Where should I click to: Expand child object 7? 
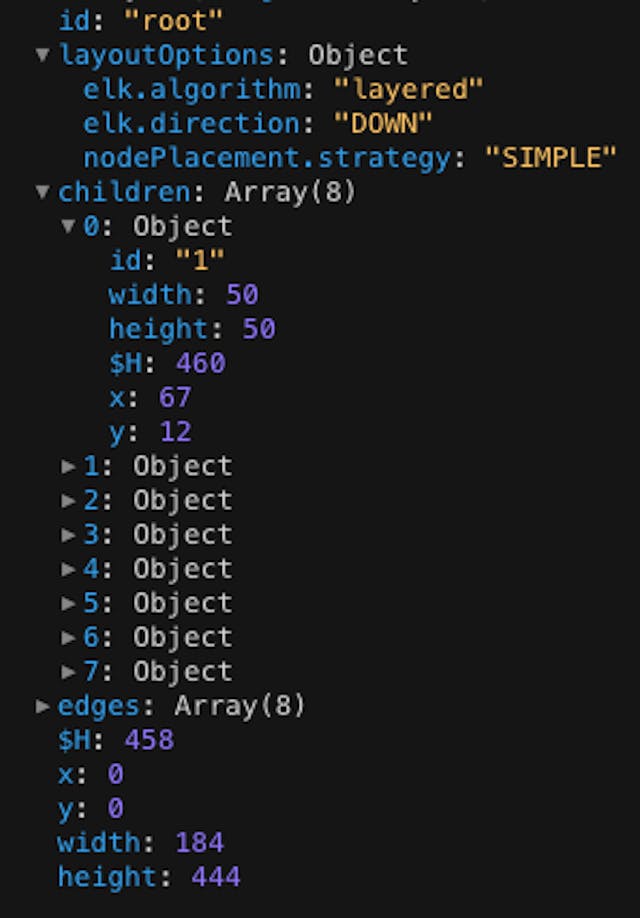point(69,672)
